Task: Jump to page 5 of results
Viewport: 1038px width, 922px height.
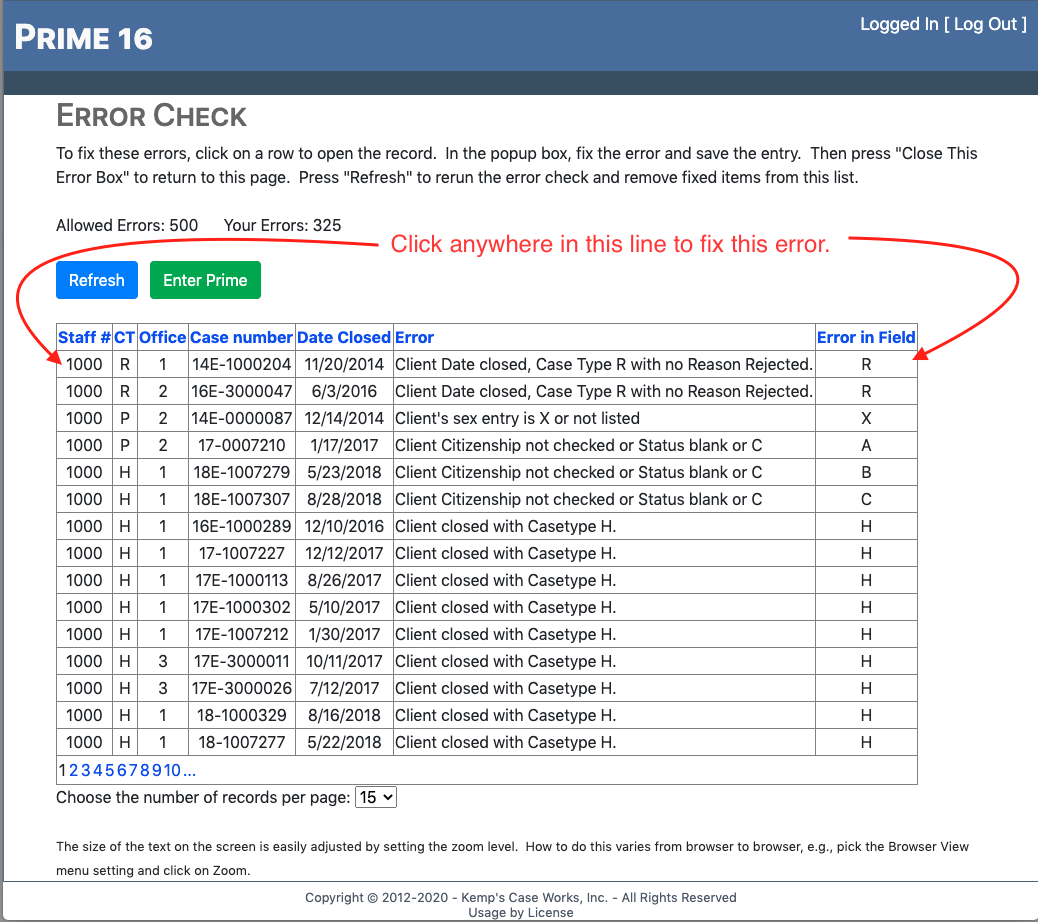Action: click(108, 770)
